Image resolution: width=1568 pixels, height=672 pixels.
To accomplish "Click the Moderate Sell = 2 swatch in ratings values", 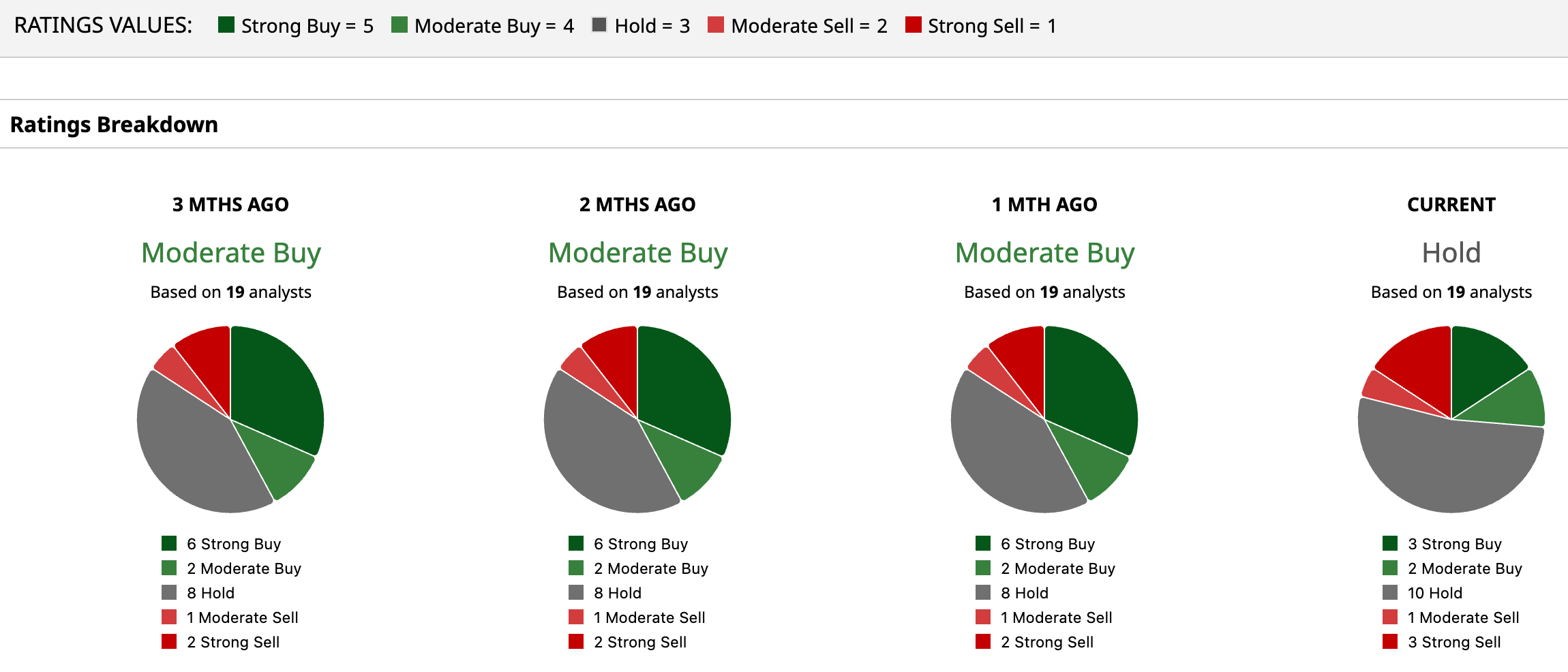I will pos(716,25).
